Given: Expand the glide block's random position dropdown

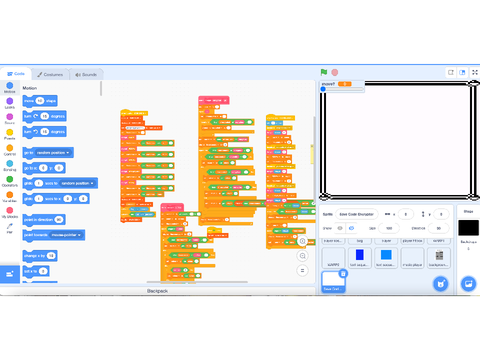Looking at the screenshot, I should pyautogui.click(x=78, y=183).
